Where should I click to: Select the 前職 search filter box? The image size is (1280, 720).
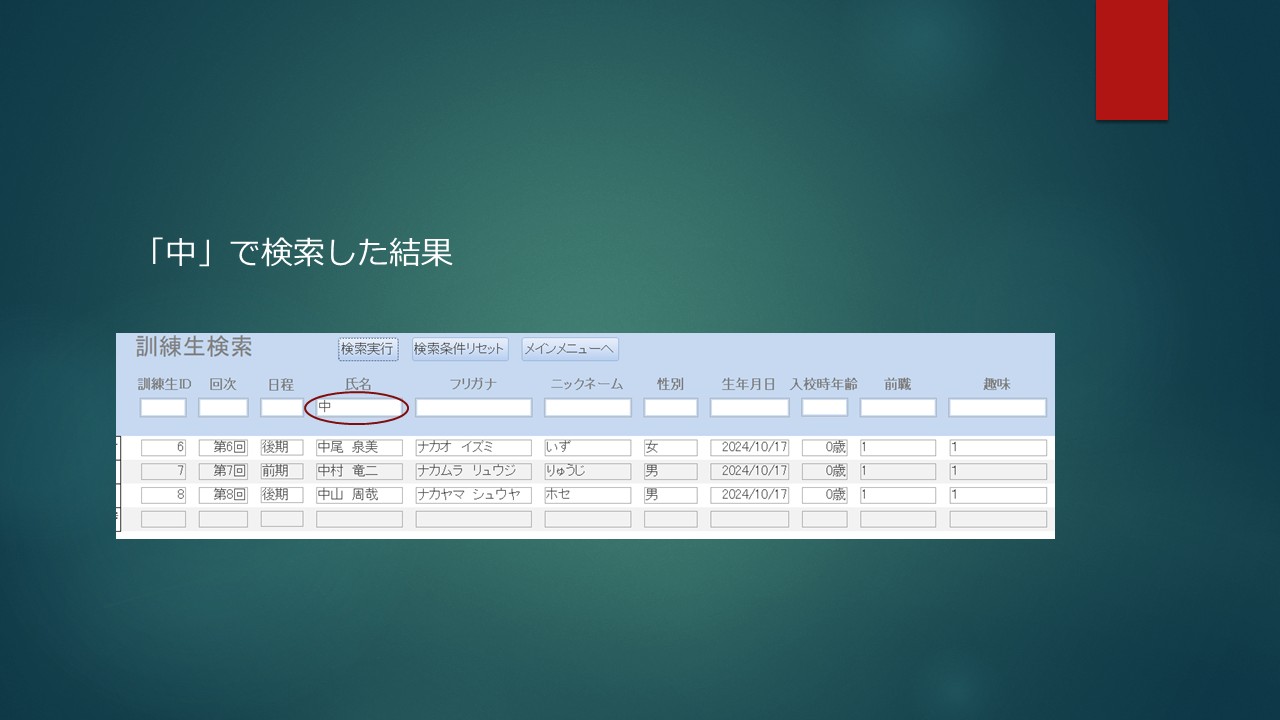pos(898,408)
